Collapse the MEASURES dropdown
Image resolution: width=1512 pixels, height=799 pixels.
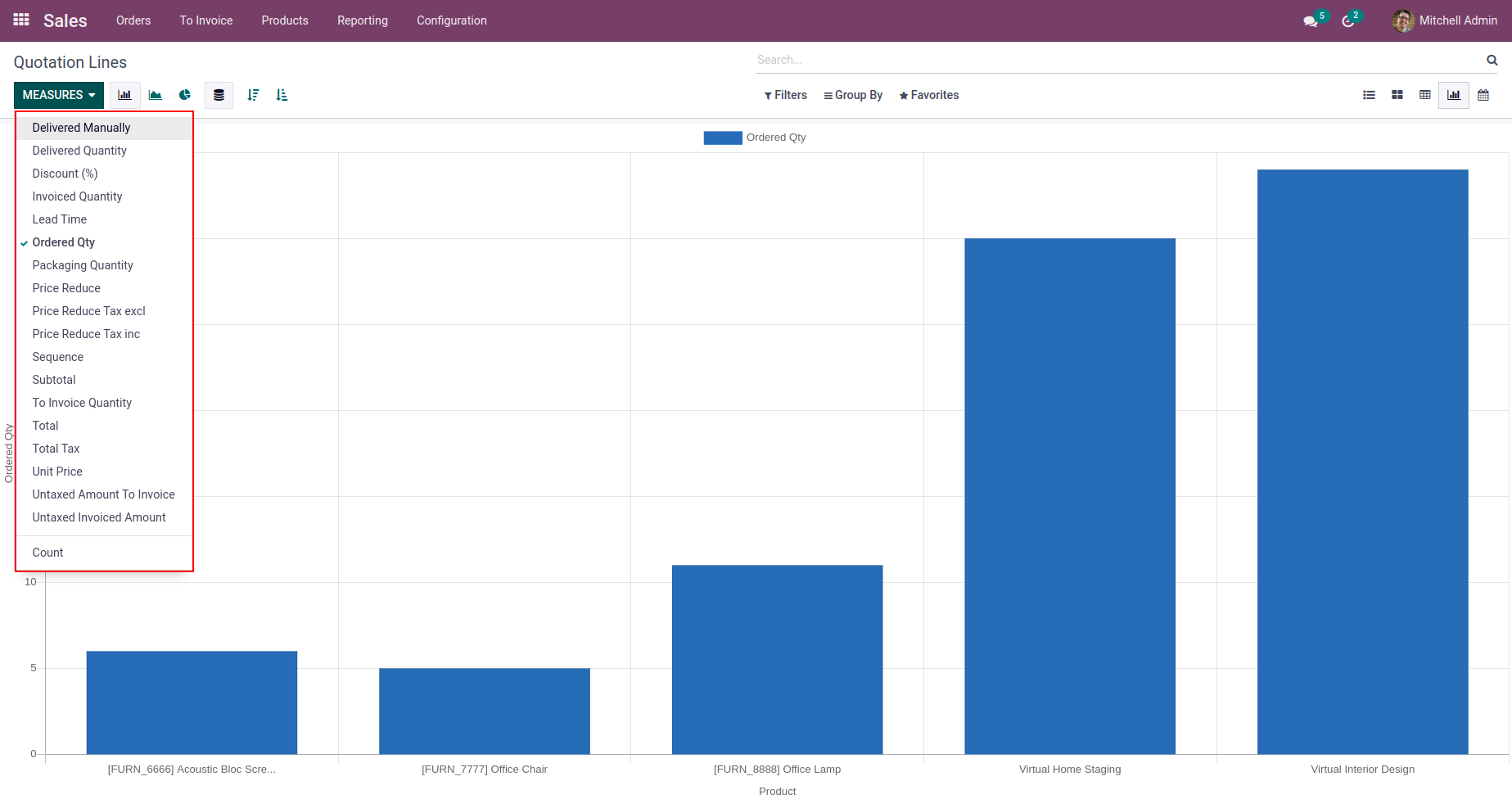tap(59, 95)
